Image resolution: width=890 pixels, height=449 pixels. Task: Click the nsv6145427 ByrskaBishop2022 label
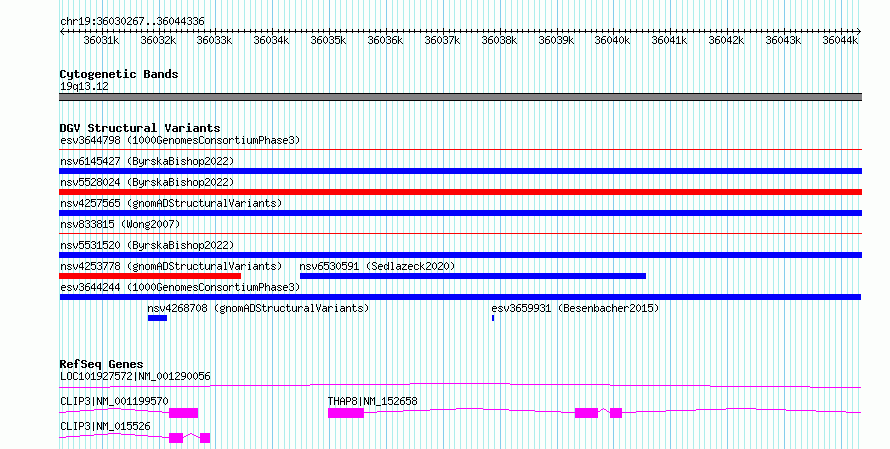147,161
